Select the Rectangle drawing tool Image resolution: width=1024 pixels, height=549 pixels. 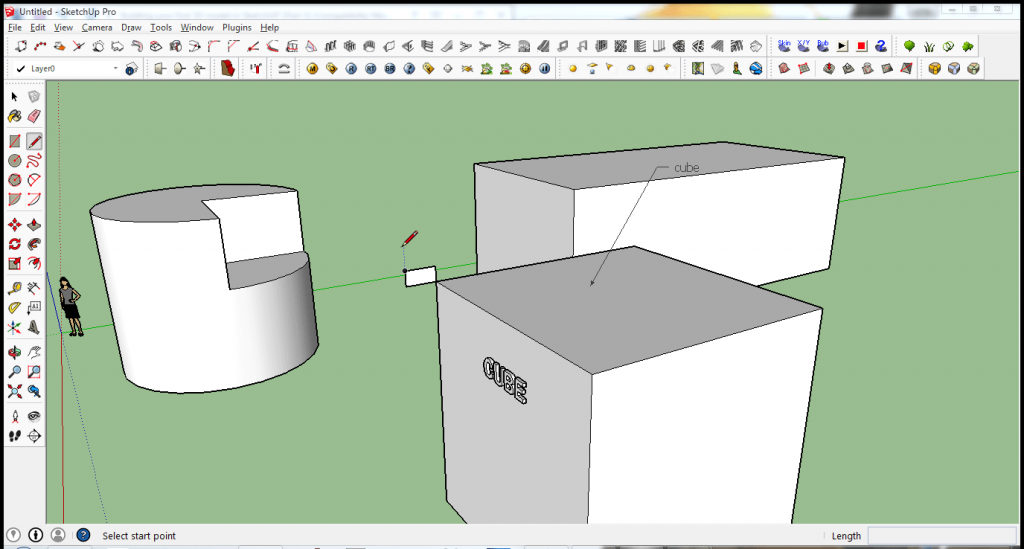(14, 141)
